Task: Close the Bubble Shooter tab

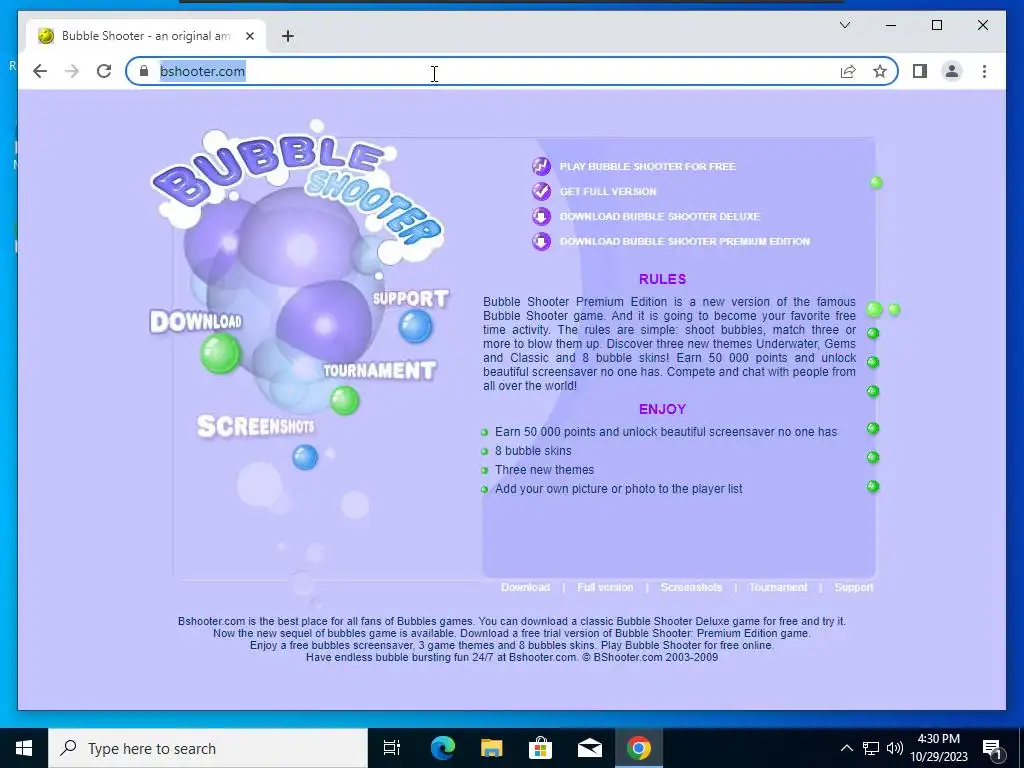Action: (249, 36)
